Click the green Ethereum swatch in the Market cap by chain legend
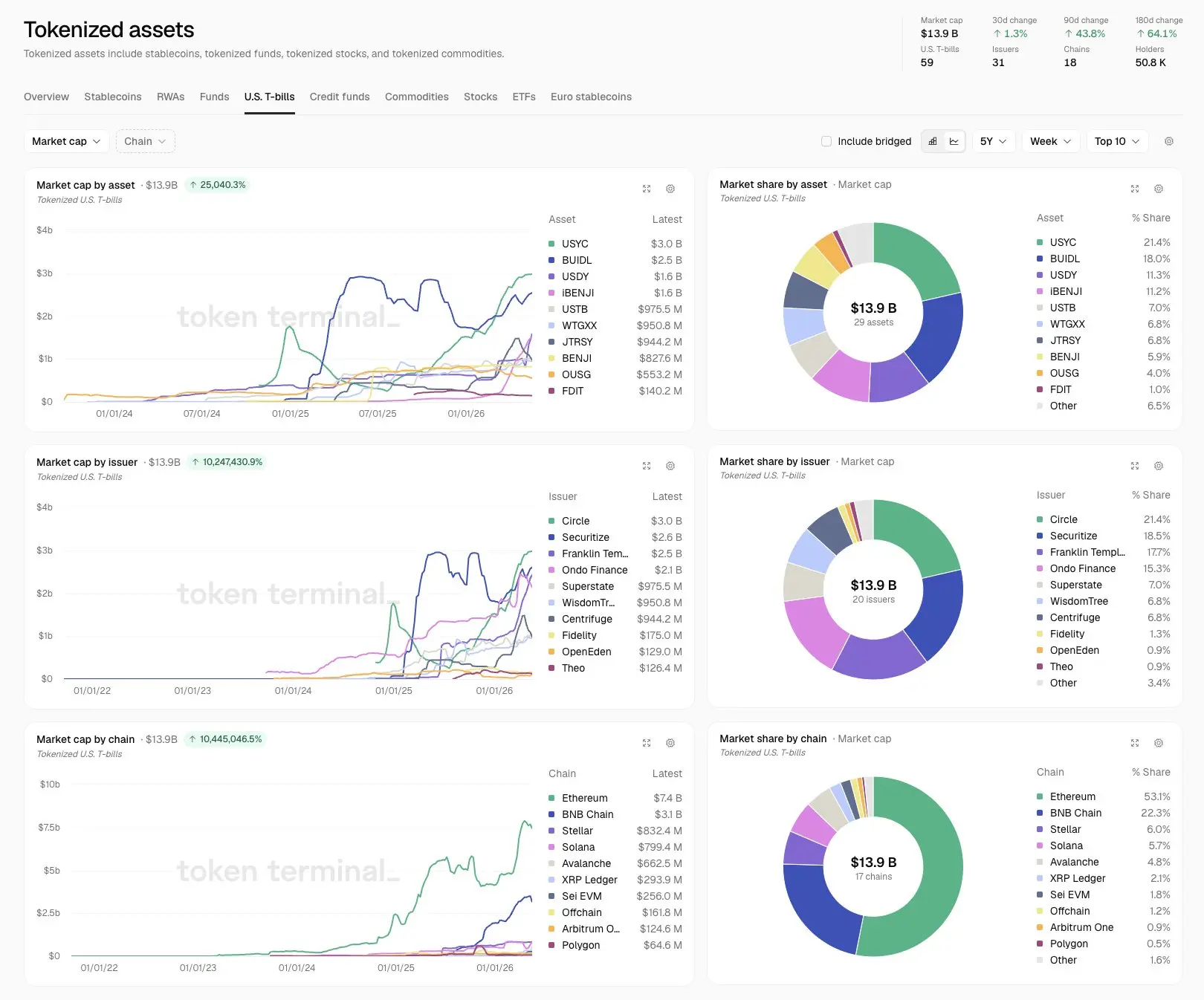The height and width of the screenshot is (1000, 1204). click(x=551, y=798)
